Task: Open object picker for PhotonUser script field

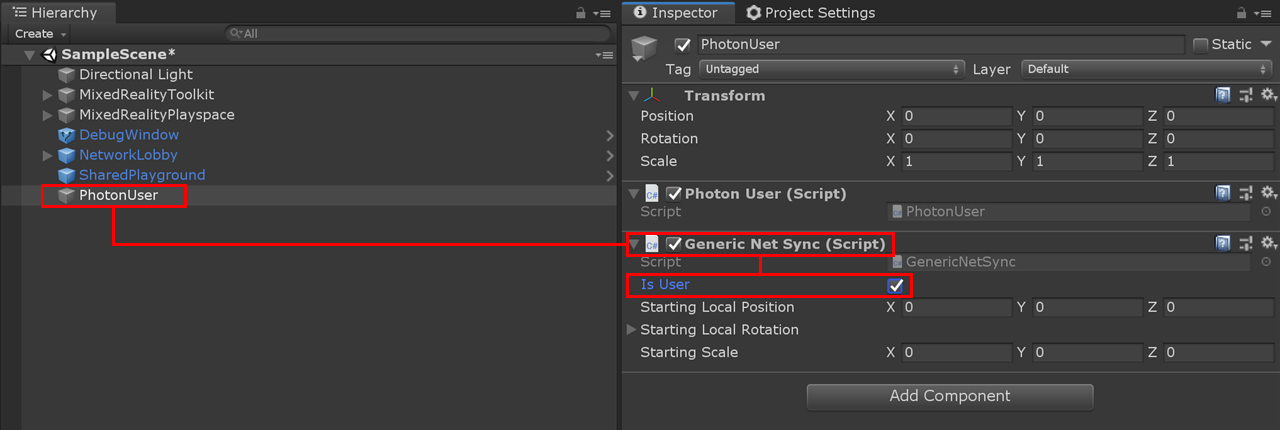Action: [x=1266, y=212]
